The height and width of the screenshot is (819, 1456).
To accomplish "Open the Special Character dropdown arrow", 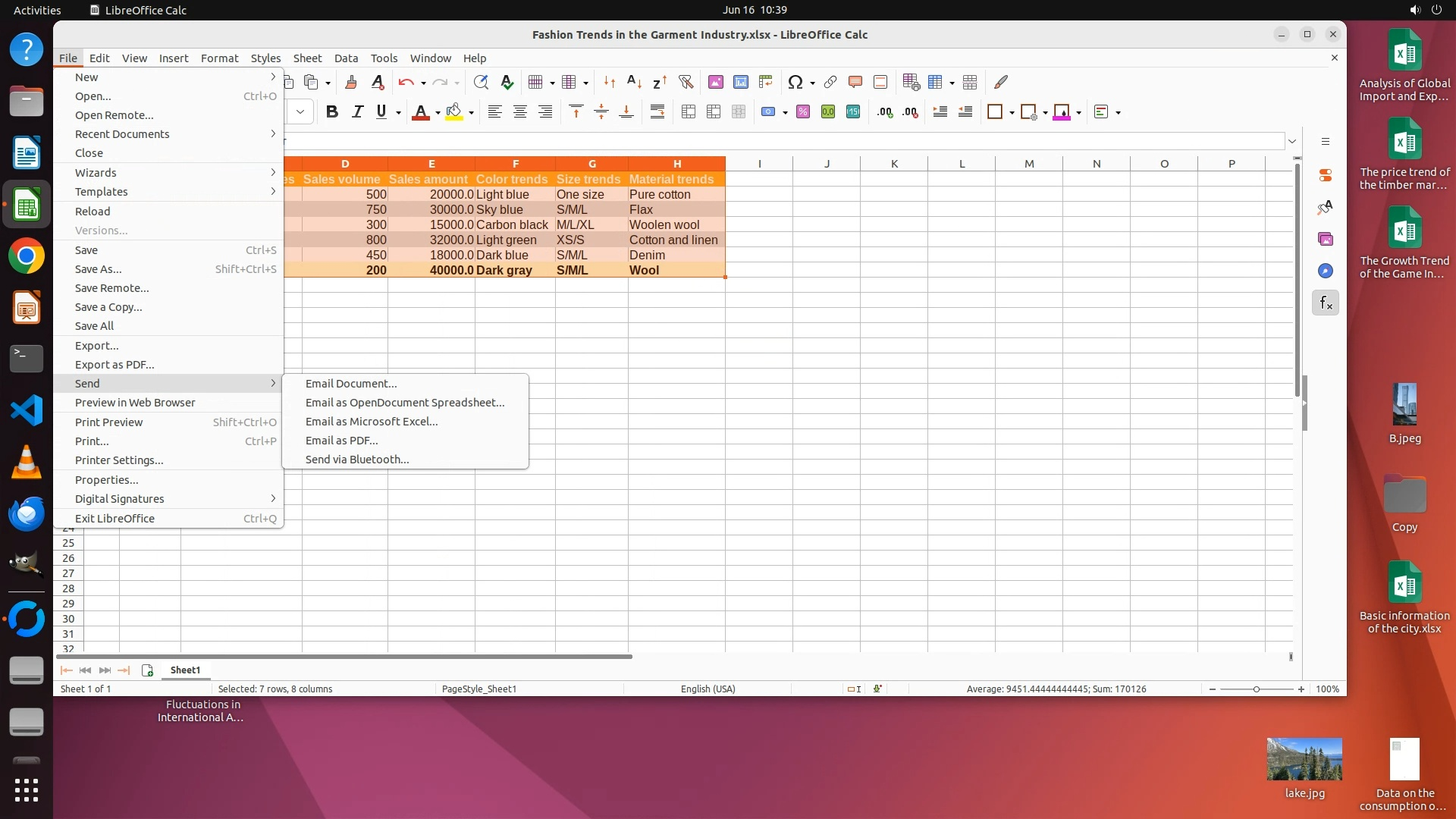I will click(x=813, y=83).
